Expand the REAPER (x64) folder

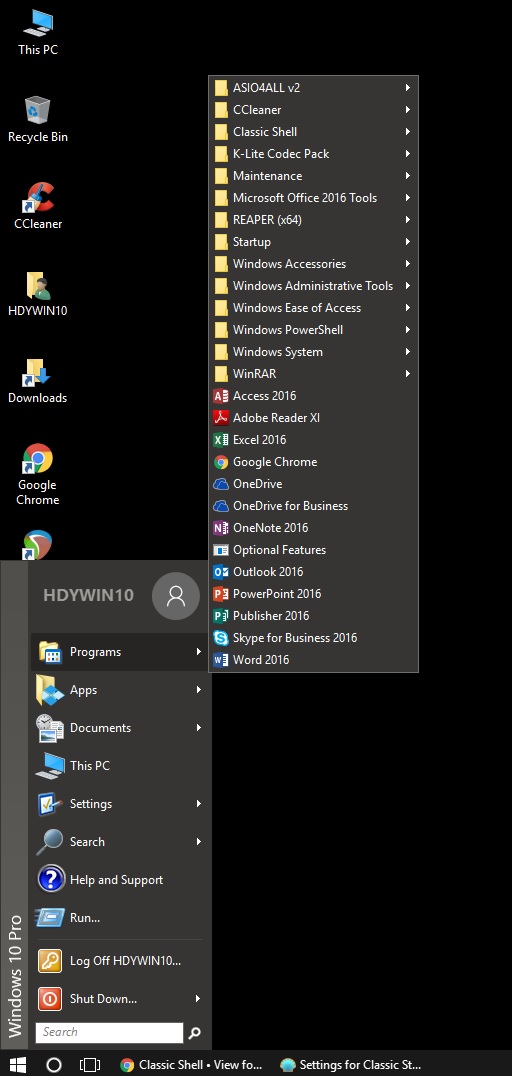(314, 220)
